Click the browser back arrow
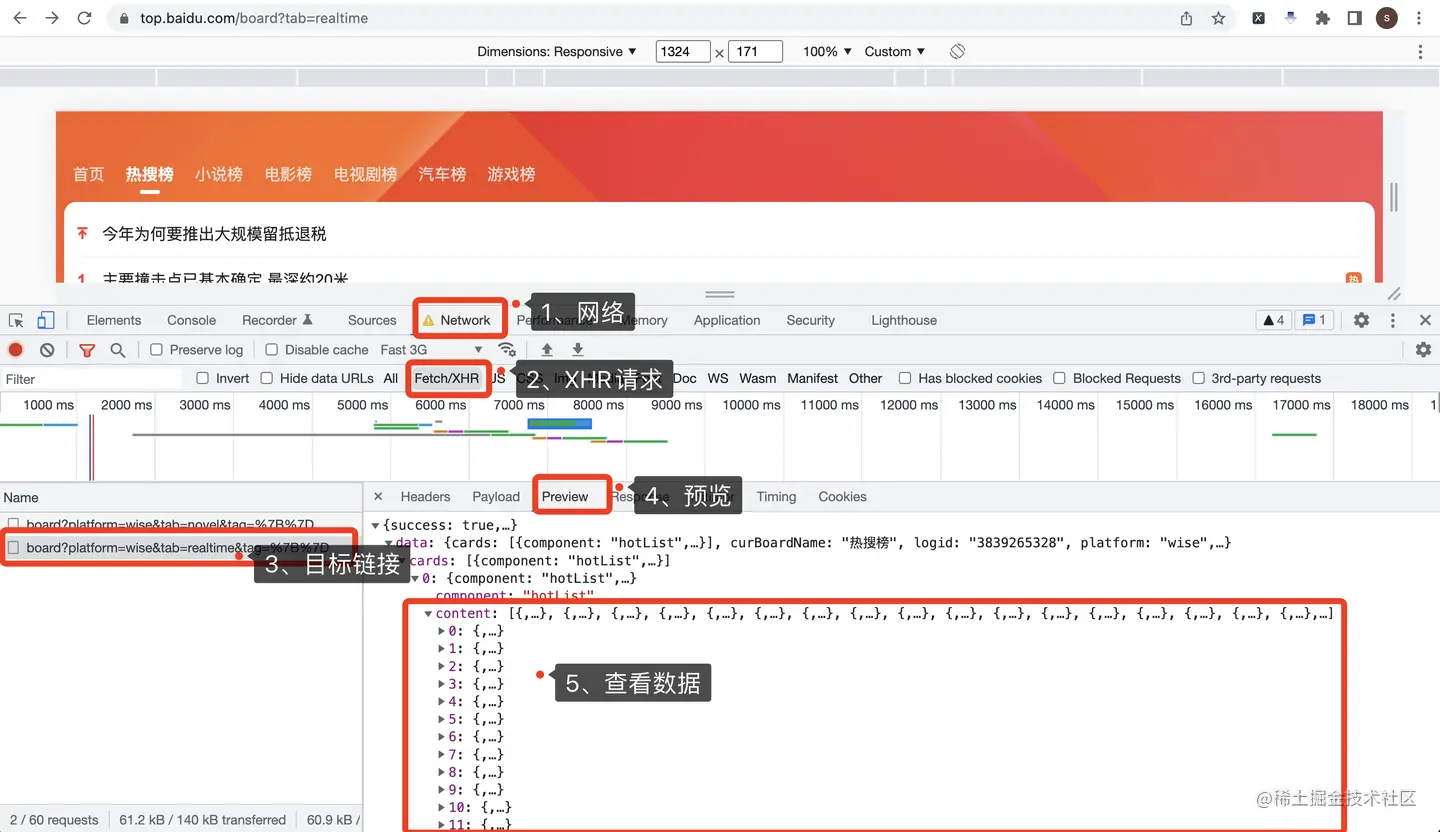Image resolution: width=1440 pixels, height=832 pixels. point(21,18)
